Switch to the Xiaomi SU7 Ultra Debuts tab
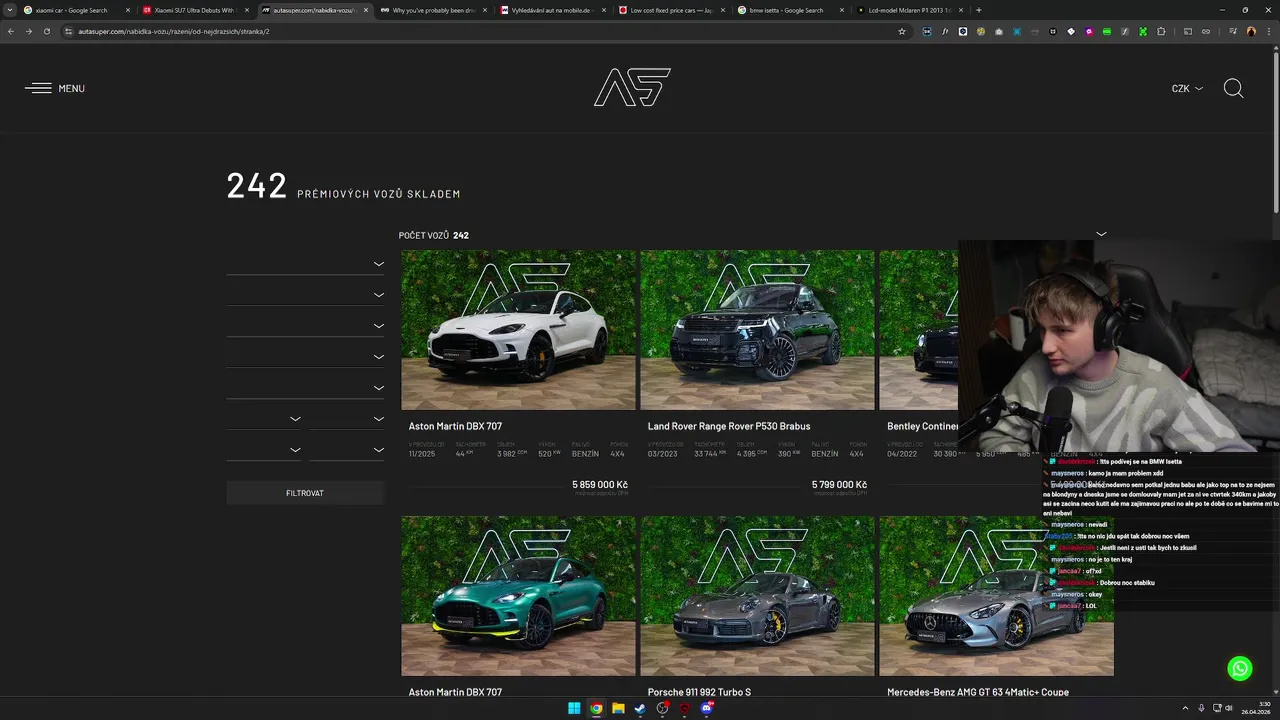Screen dimensions: 1280x720 (x=194, y=10)
